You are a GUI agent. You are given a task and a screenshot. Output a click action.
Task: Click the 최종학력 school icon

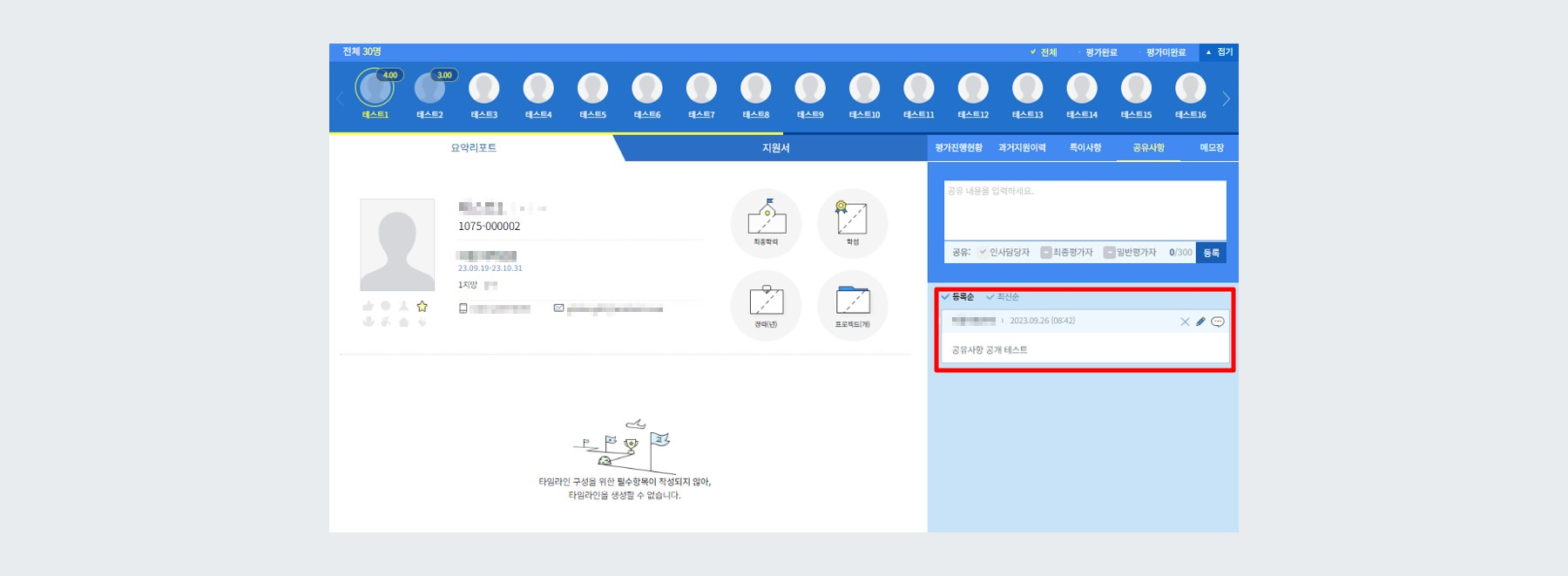coord(766,223)
